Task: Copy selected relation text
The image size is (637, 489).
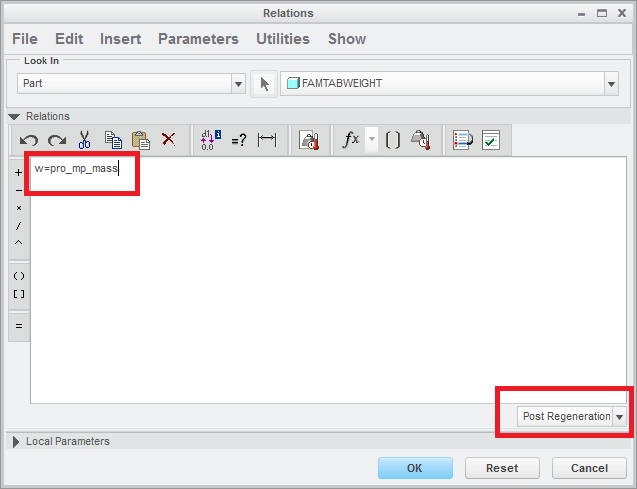Action: pos(113,140)
